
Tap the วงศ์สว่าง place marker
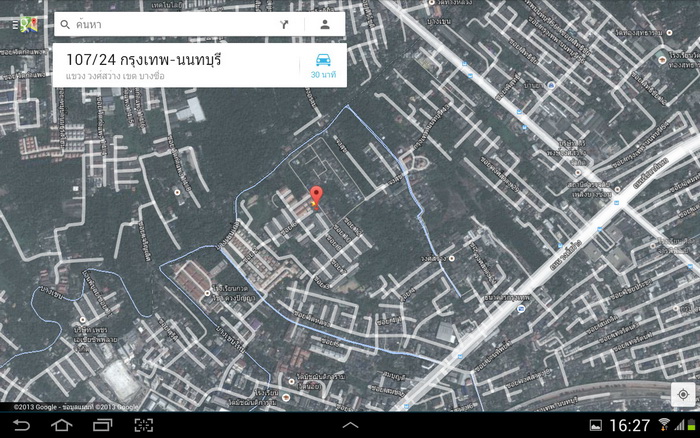pyautogui.click(x=452, y=259)
